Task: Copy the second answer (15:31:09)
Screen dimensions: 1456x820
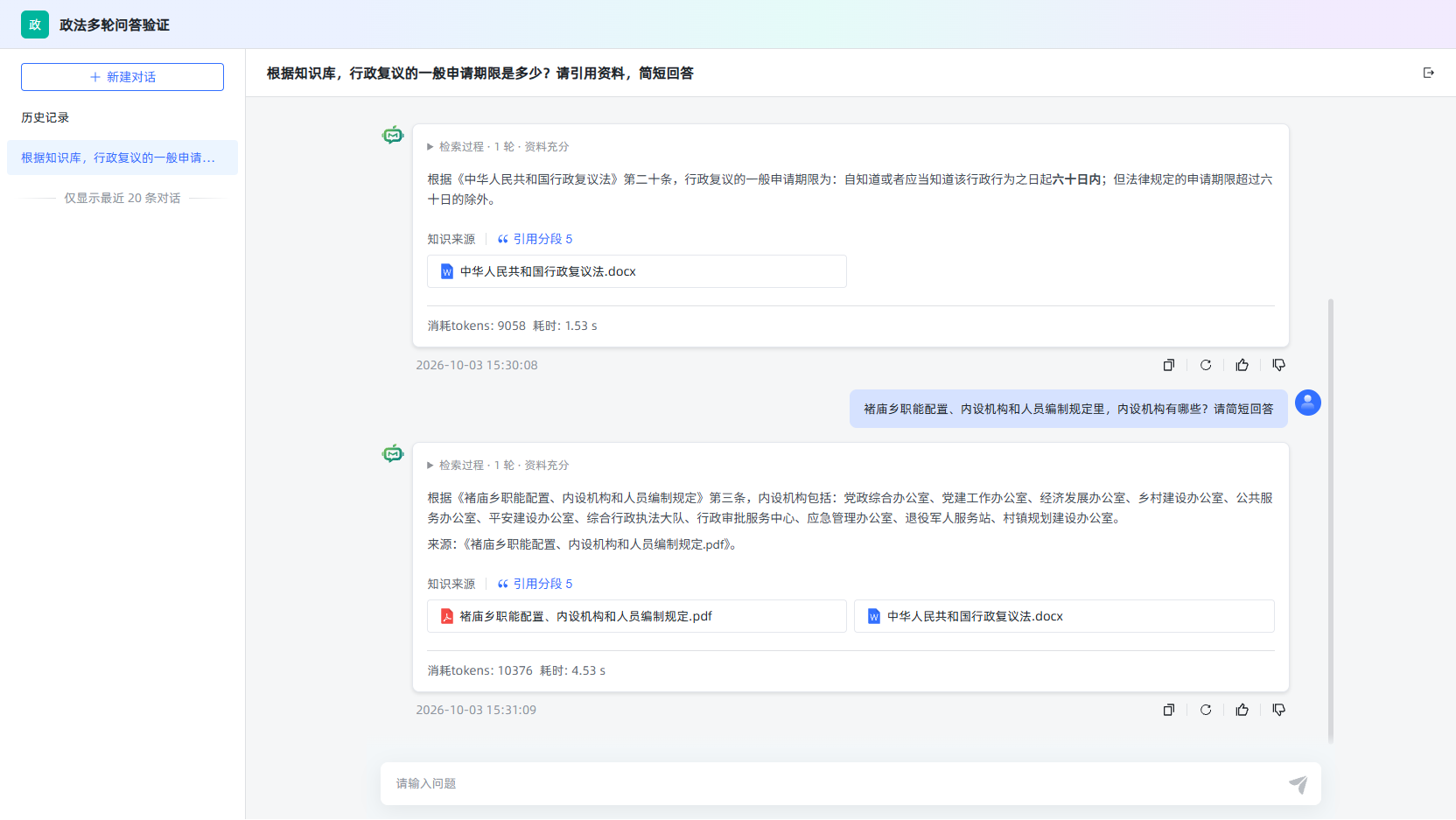Action: coord(1169,710)
